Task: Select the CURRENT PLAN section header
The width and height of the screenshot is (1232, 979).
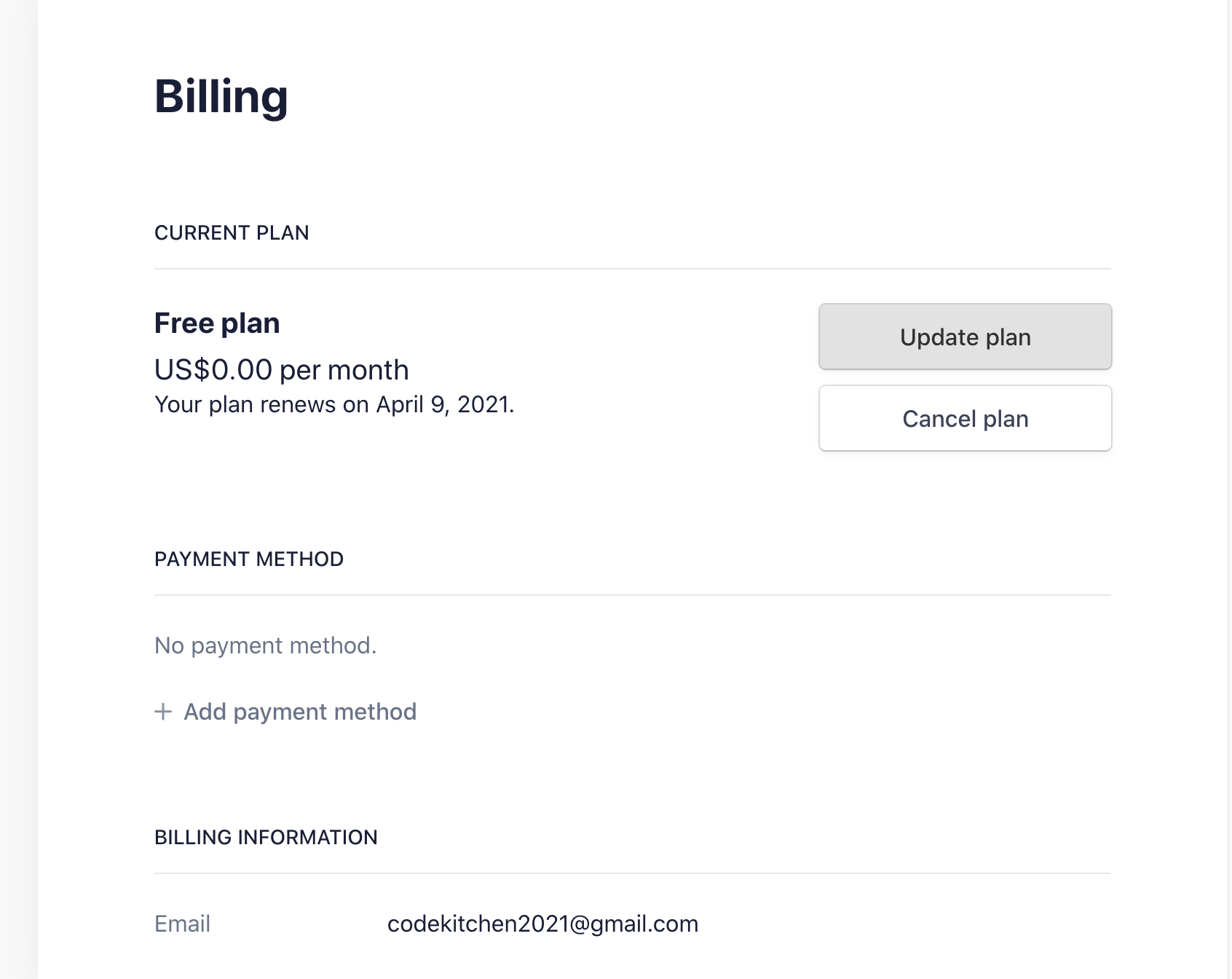Action: (232, 233)
